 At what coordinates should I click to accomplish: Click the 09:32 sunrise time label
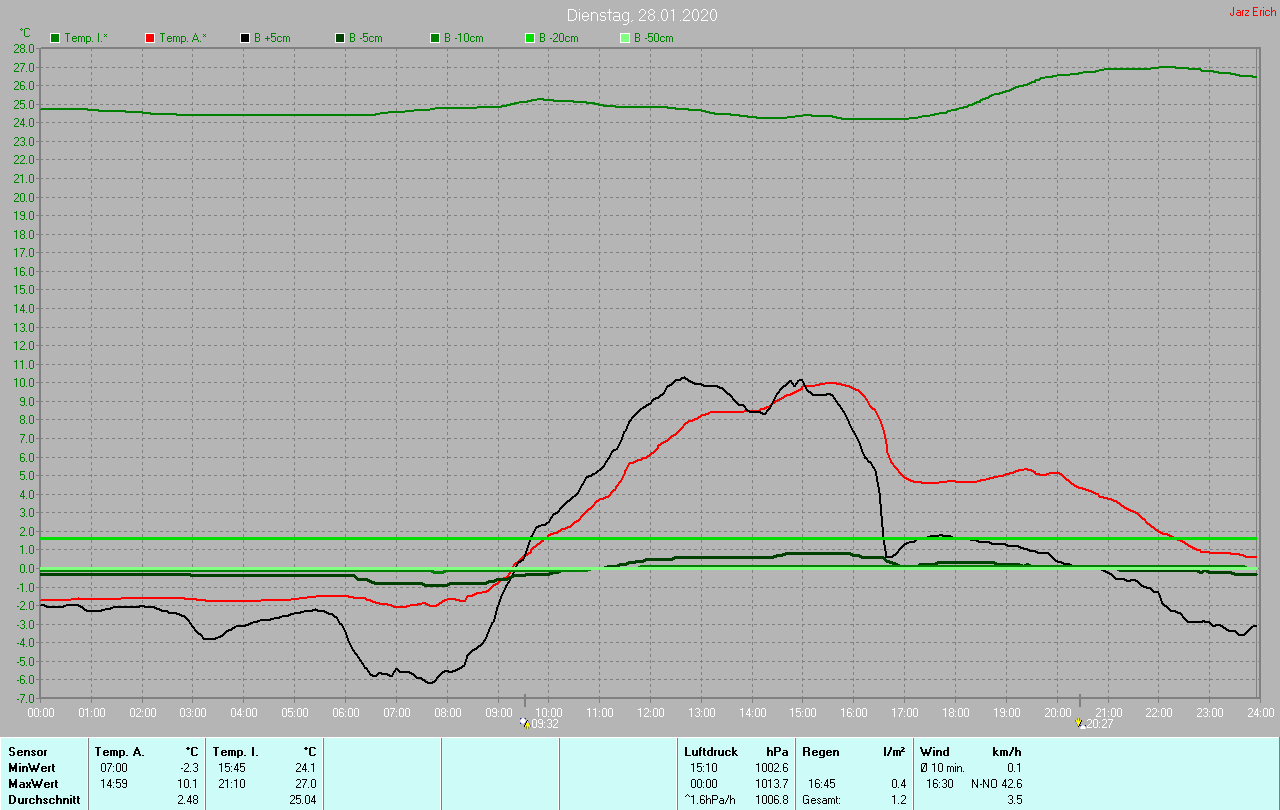coord(545,724)
